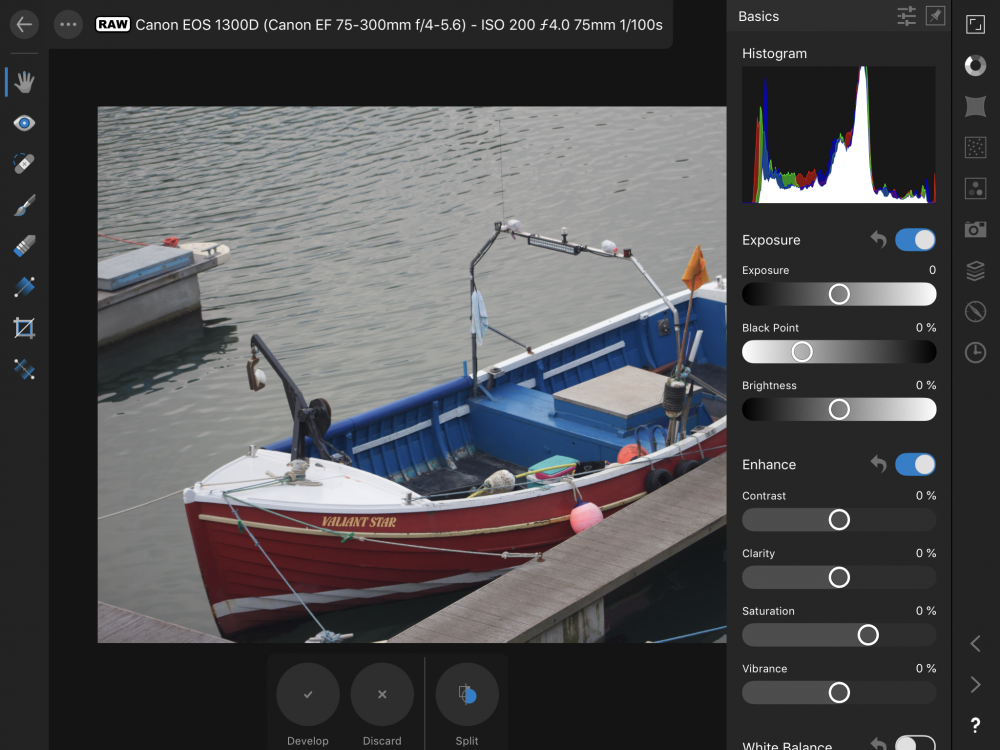Select the Blemish Removal tool
Screen dimensions: 1000x750
23,164
